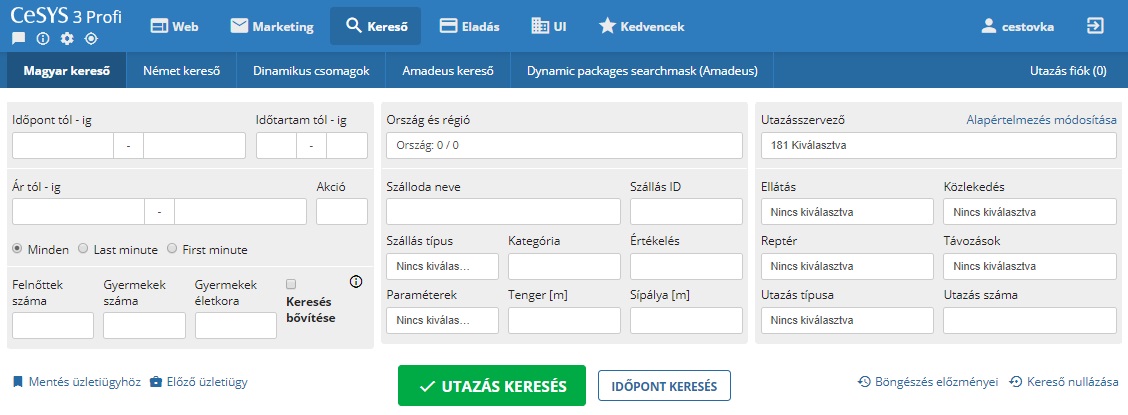Viewport: 1128px width, 415px height.
Task: Select the Last minute radio button
Action: (83, 249)
